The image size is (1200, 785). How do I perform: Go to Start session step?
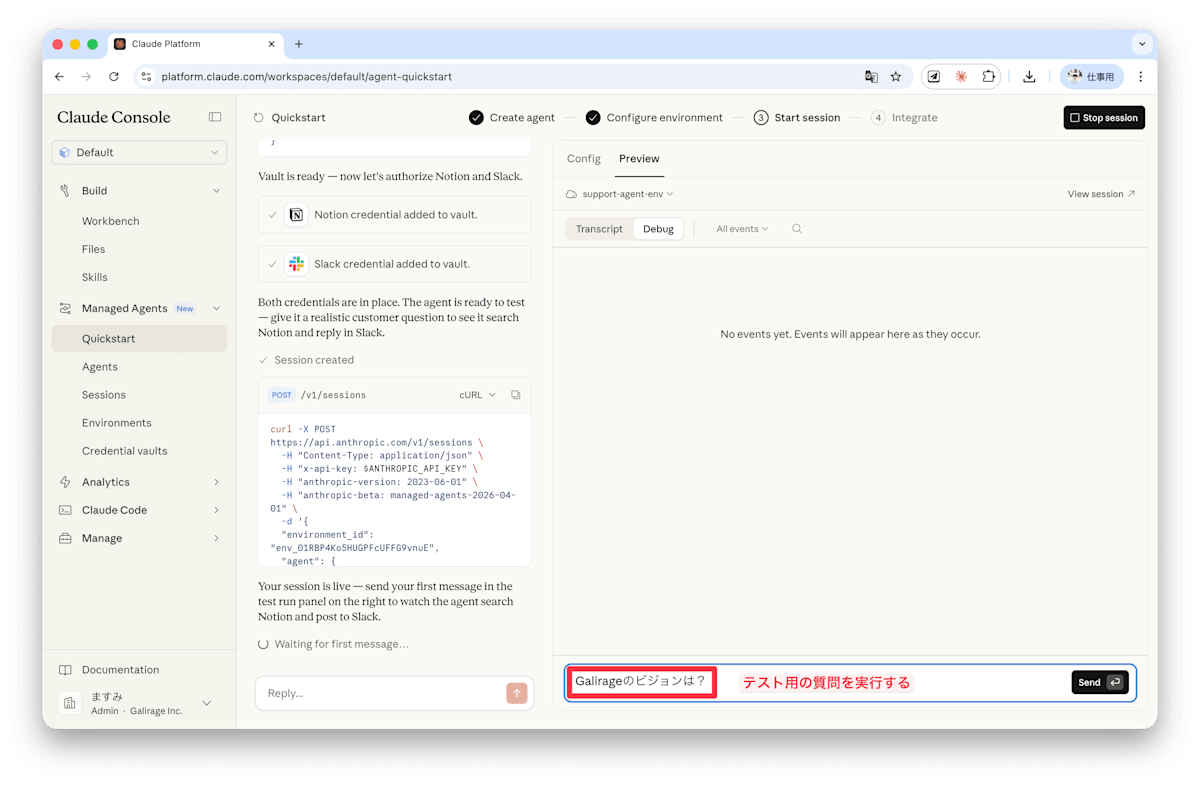(x=797, y=117)
